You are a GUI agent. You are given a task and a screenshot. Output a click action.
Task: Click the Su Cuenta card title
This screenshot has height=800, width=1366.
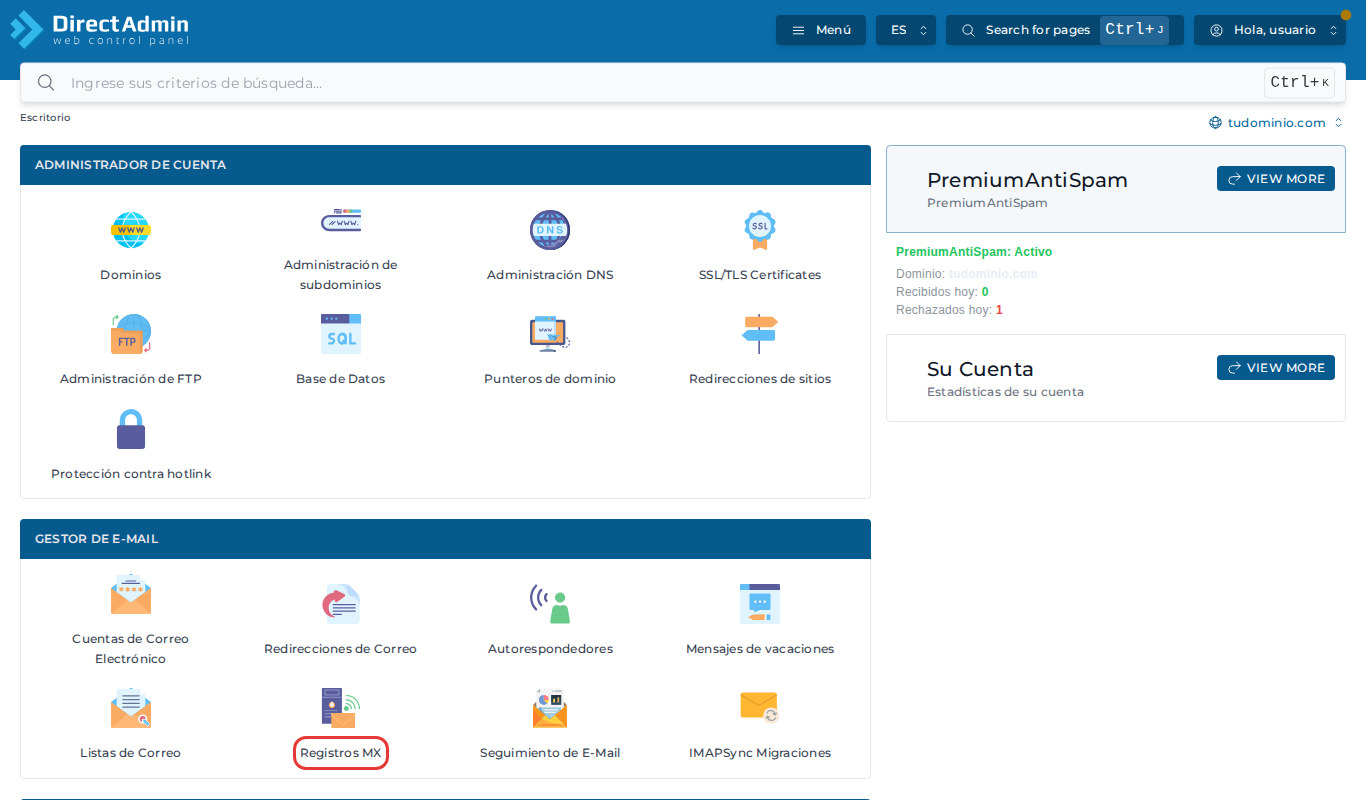pos(980,369)
